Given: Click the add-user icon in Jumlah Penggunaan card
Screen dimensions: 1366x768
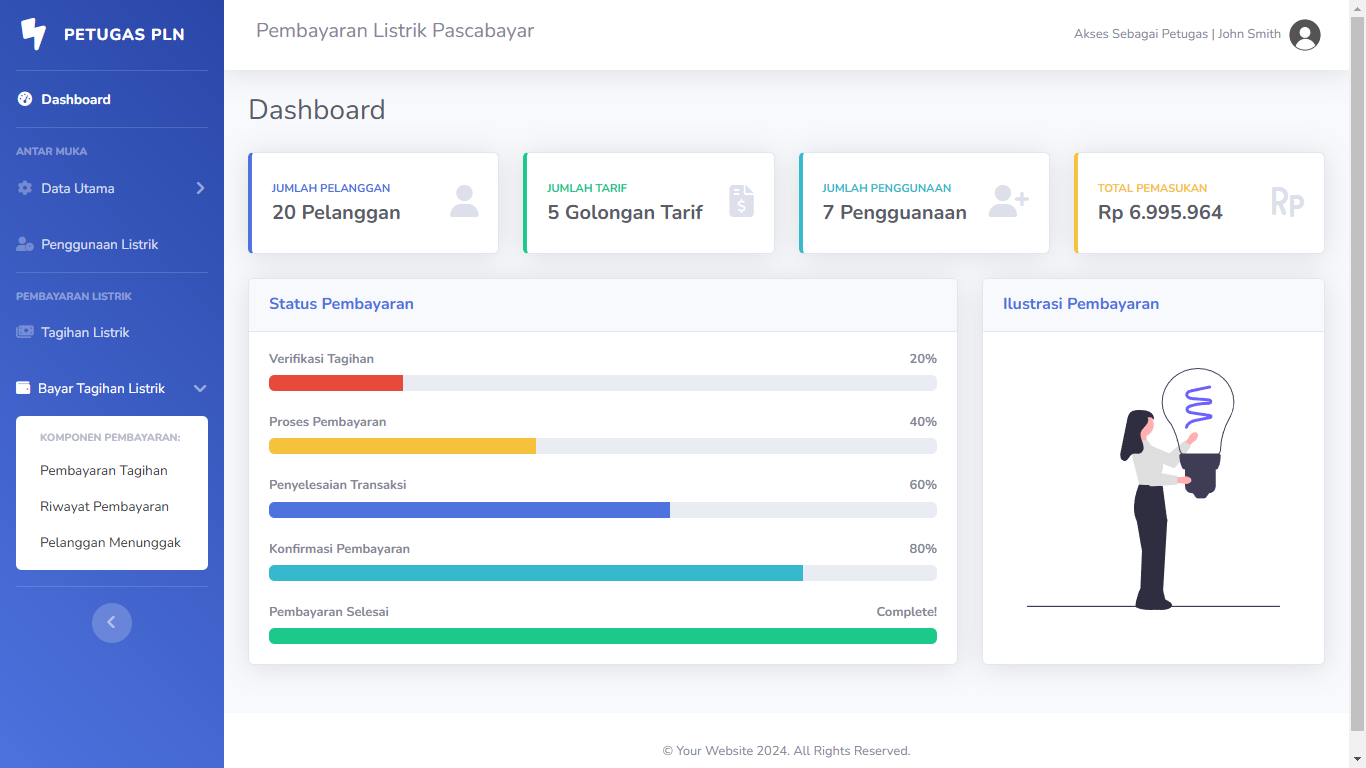Looking at the screenshot, I should (x=1008, y=201).
